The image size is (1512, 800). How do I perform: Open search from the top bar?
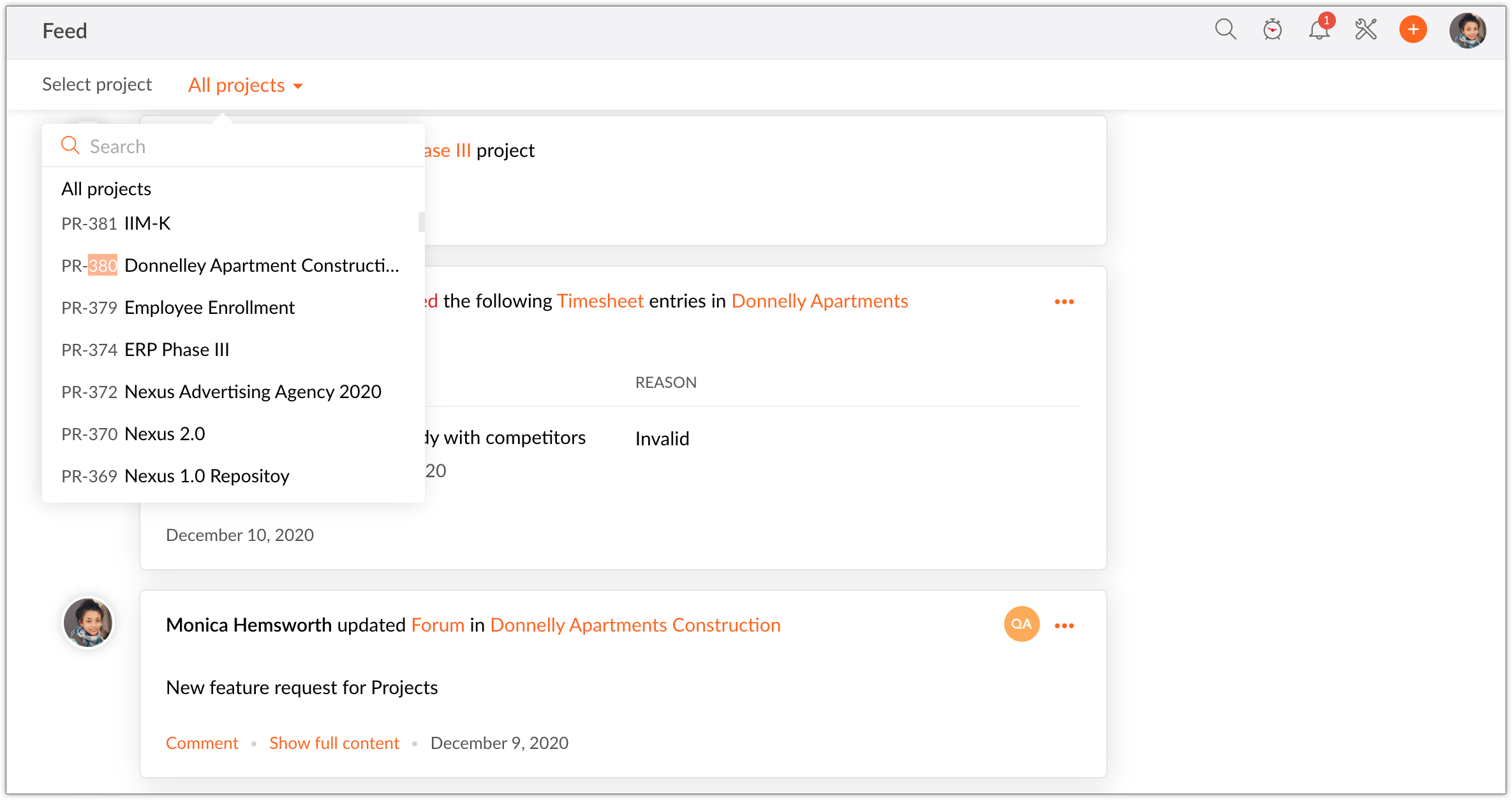1225,29
